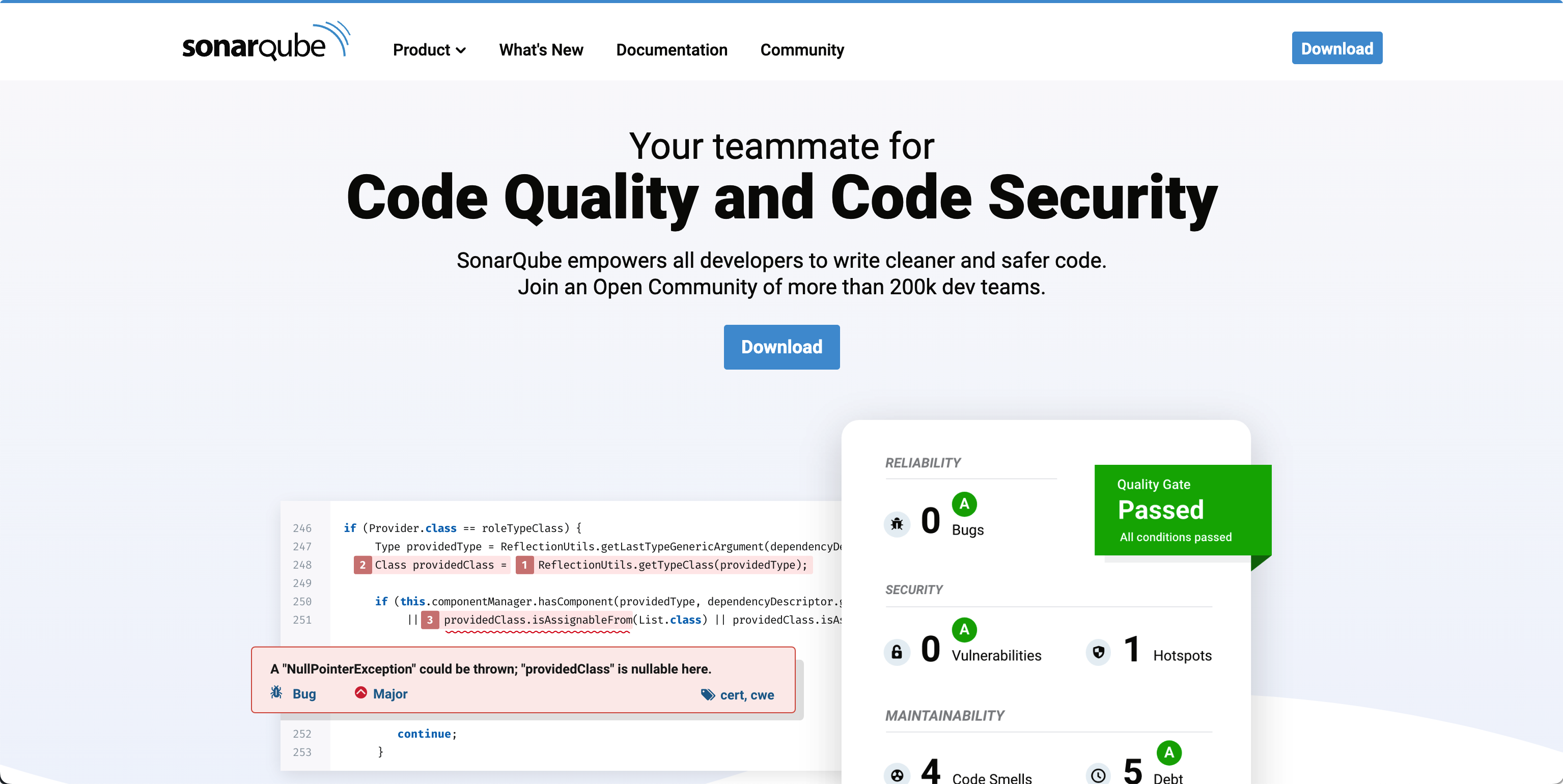Click the tags icon beside cert, cwe

point(708,694)
